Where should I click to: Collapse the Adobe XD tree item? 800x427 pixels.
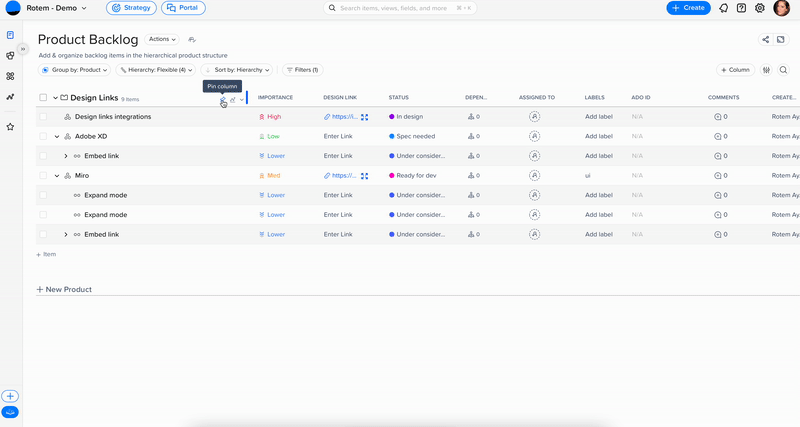coord(57,136)
